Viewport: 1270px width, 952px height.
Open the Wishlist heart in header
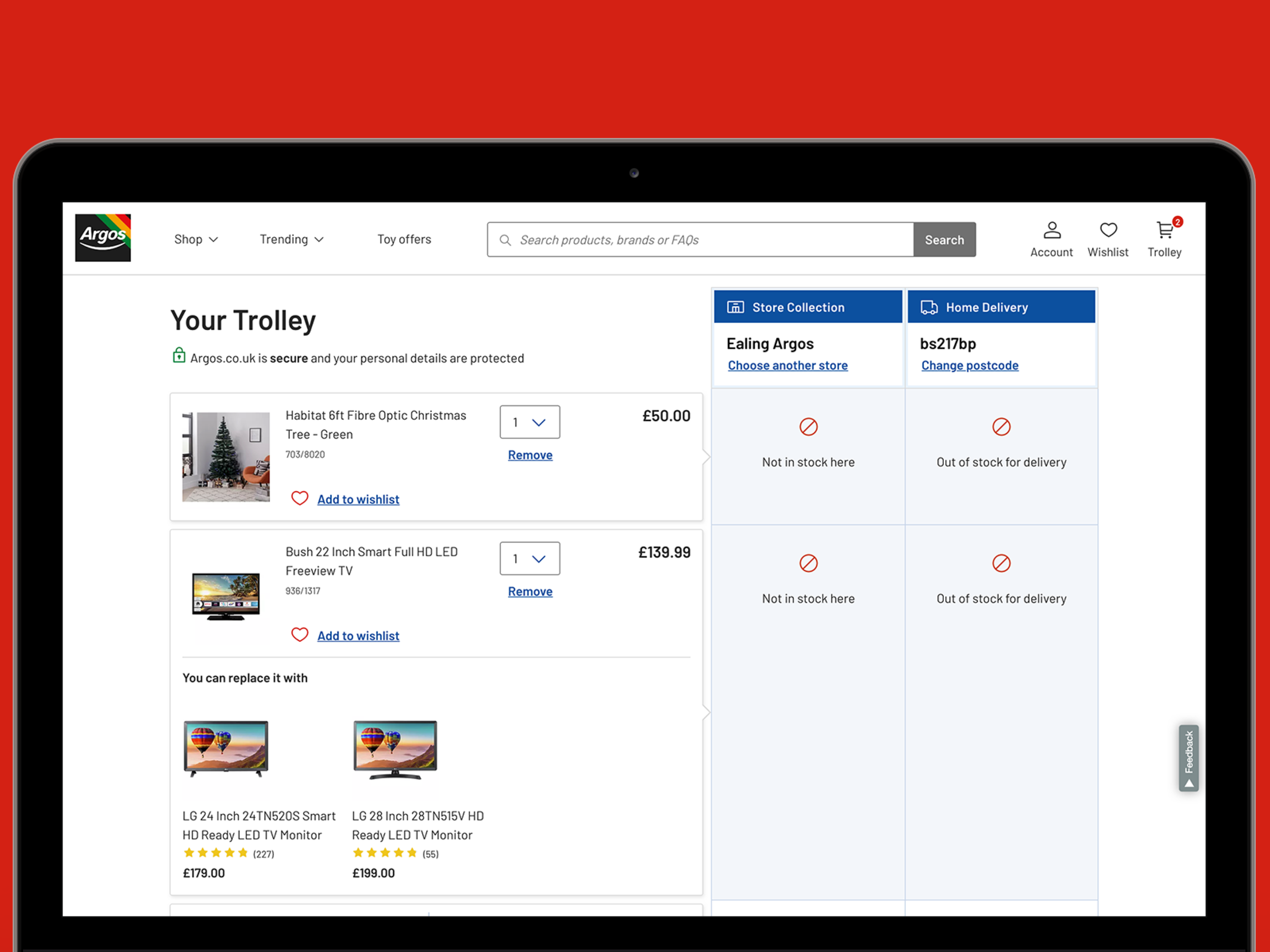point(1108,231)
